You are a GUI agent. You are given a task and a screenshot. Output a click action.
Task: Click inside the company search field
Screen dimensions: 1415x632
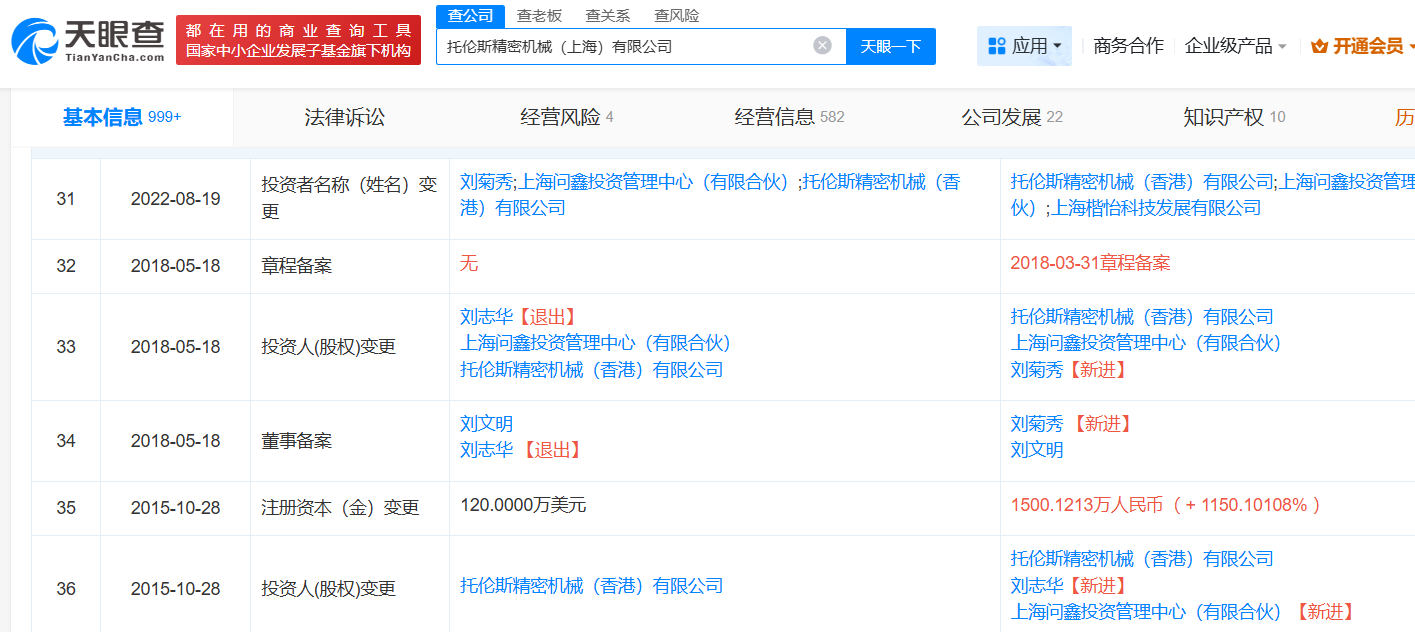pos(625,46)
